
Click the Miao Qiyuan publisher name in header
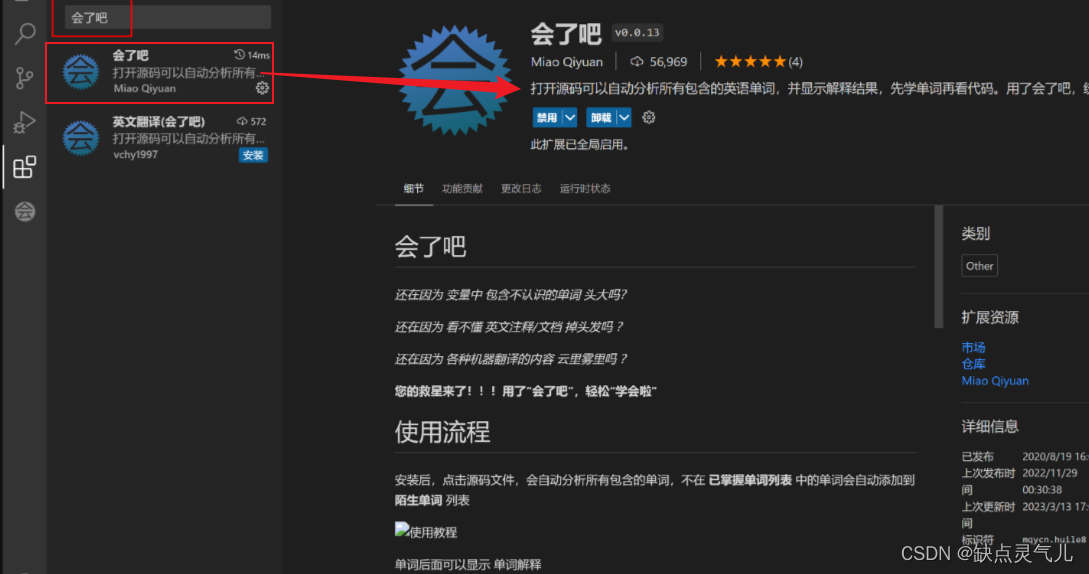pyautogui.click(x=567, y=62)
